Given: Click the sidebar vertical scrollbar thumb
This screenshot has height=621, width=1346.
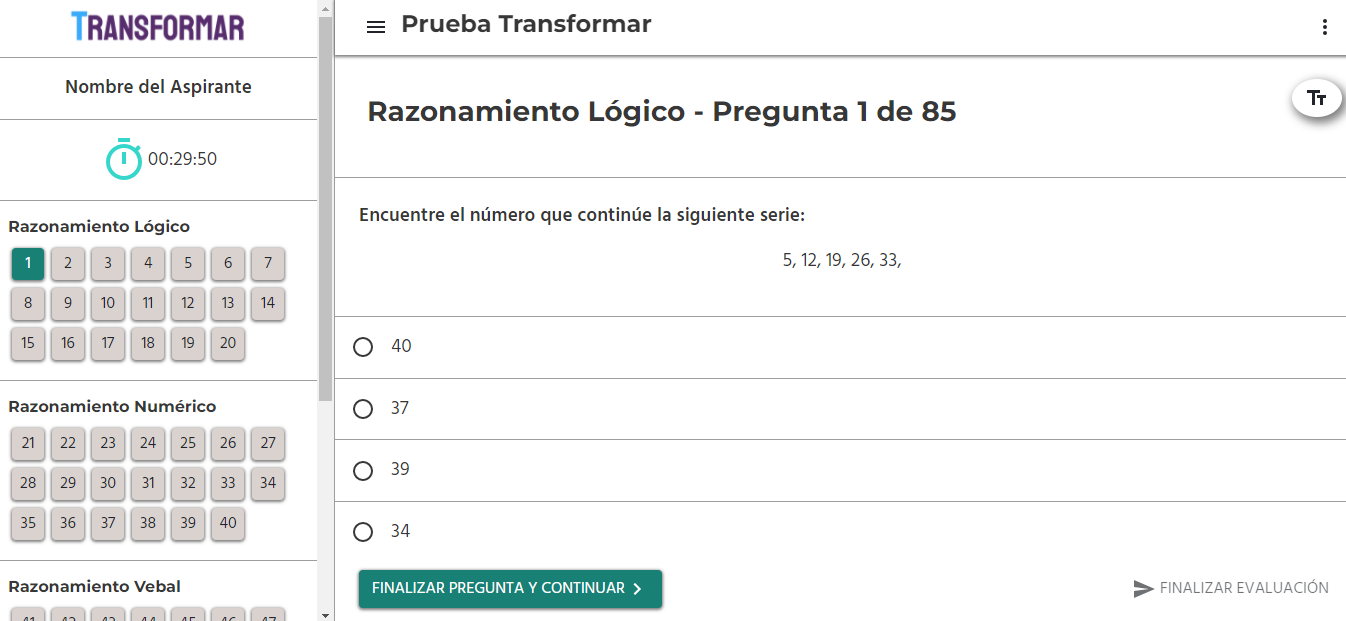Looking at the screenshot, I should pyautogui.click(x=325, y=208).
